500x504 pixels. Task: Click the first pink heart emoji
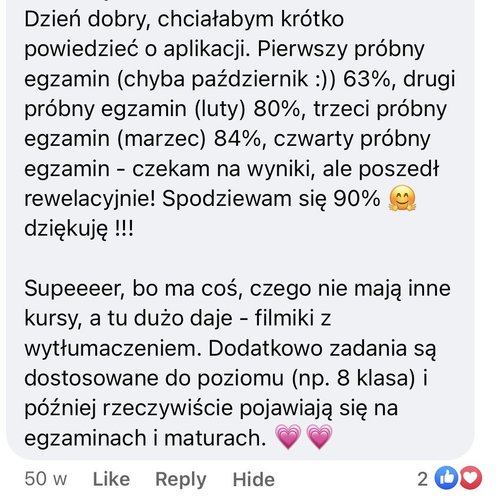coord(288,437)
